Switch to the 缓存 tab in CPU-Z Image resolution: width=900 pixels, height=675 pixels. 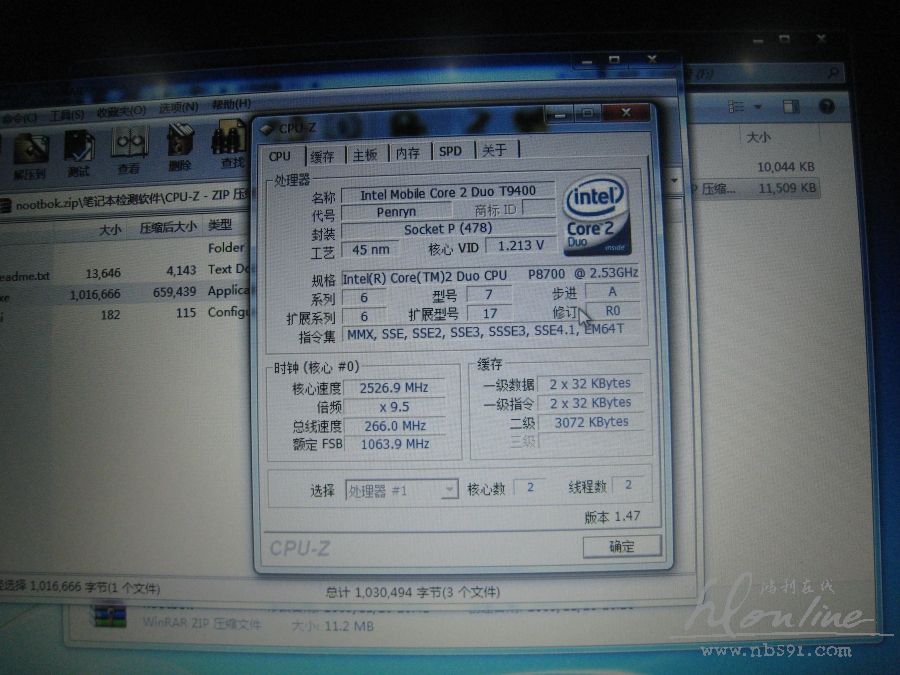click(x=322, y=155)
